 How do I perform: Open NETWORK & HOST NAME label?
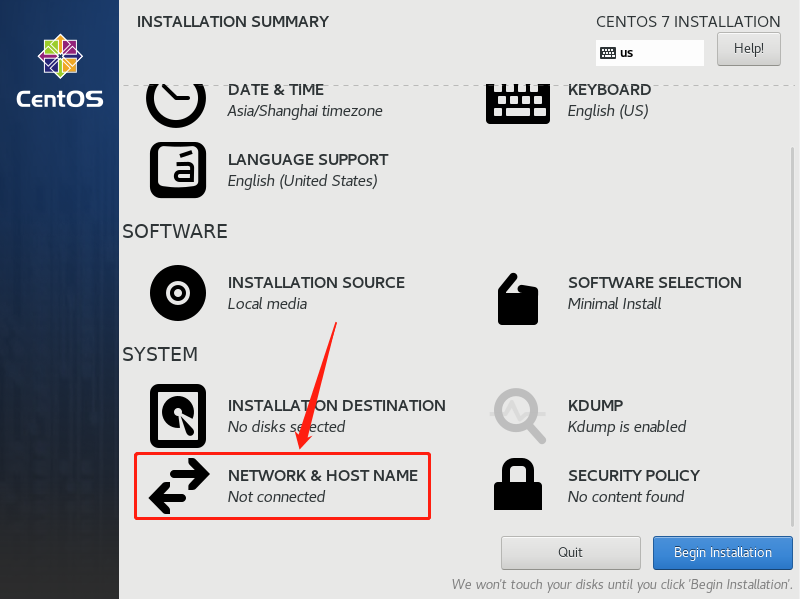coord(322,476)
